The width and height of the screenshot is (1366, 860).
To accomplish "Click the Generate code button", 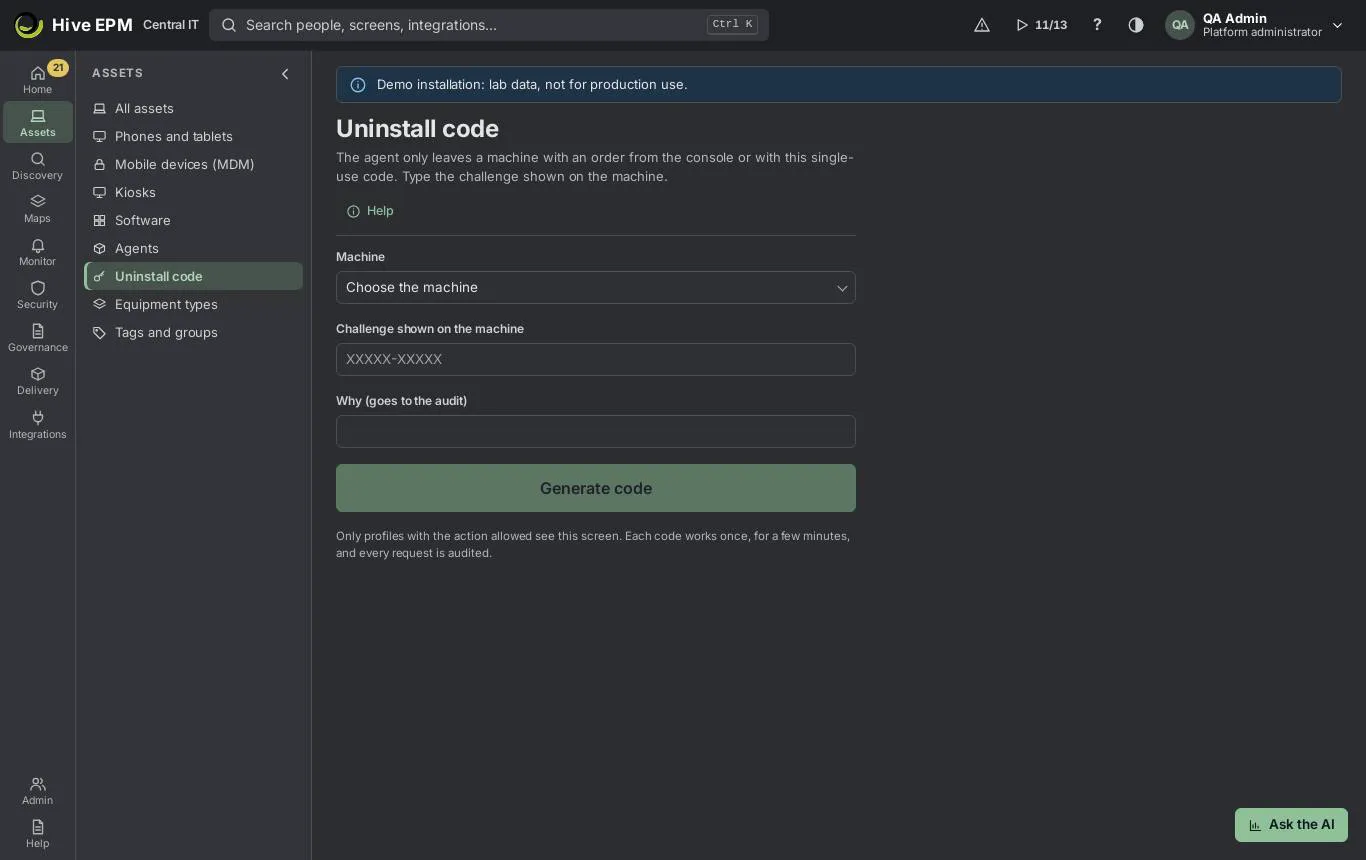I will (596, 488).
